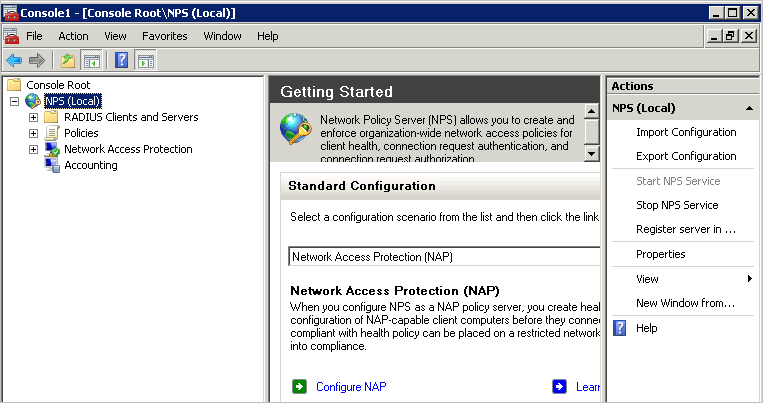Image resolution: width=763 pixels, height=403 pixels.
Task: Open the Action menu
Action: pos(73,36)
